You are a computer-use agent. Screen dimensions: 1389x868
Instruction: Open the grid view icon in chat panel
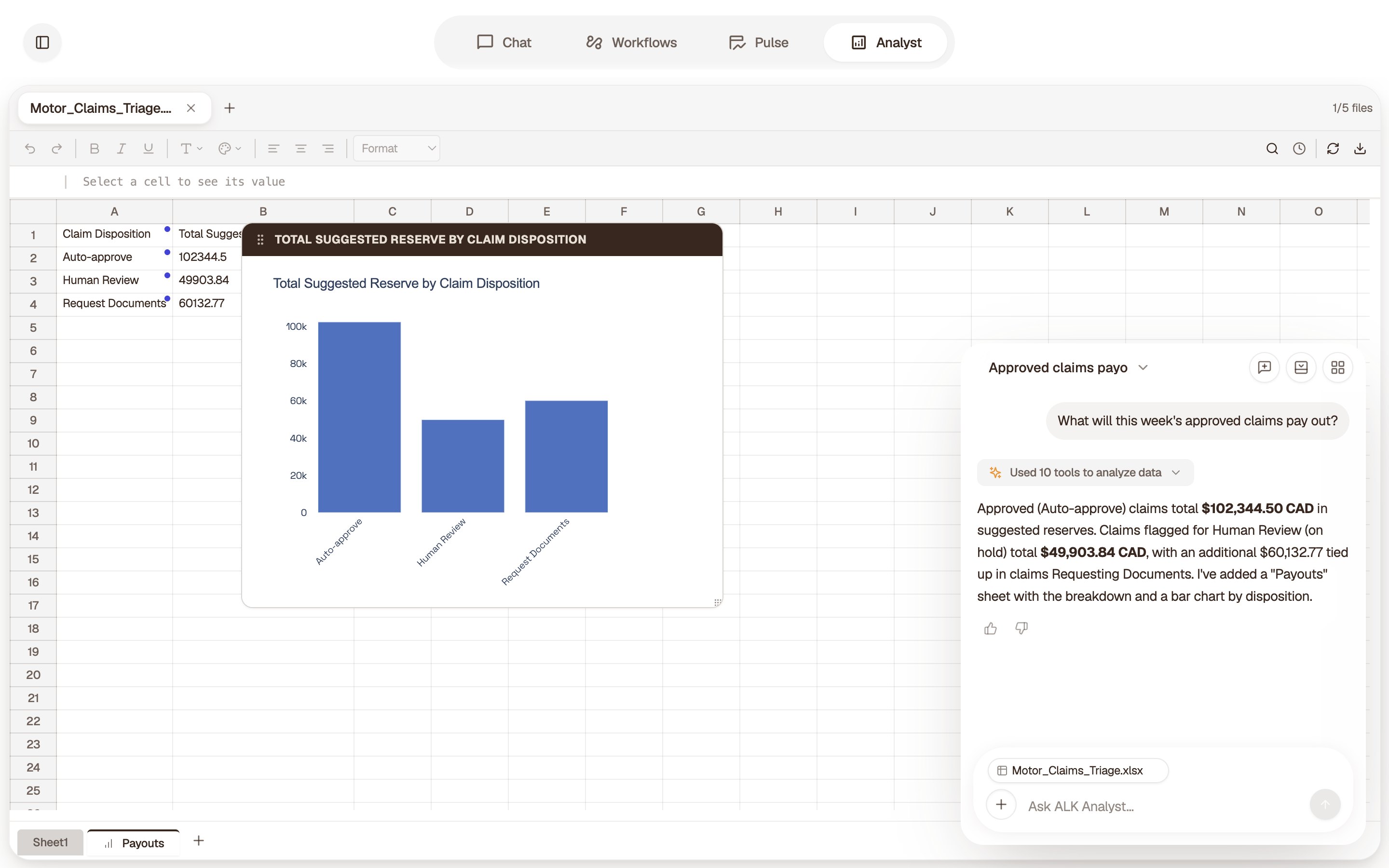pyautogui.click(x=1338, y=367)
